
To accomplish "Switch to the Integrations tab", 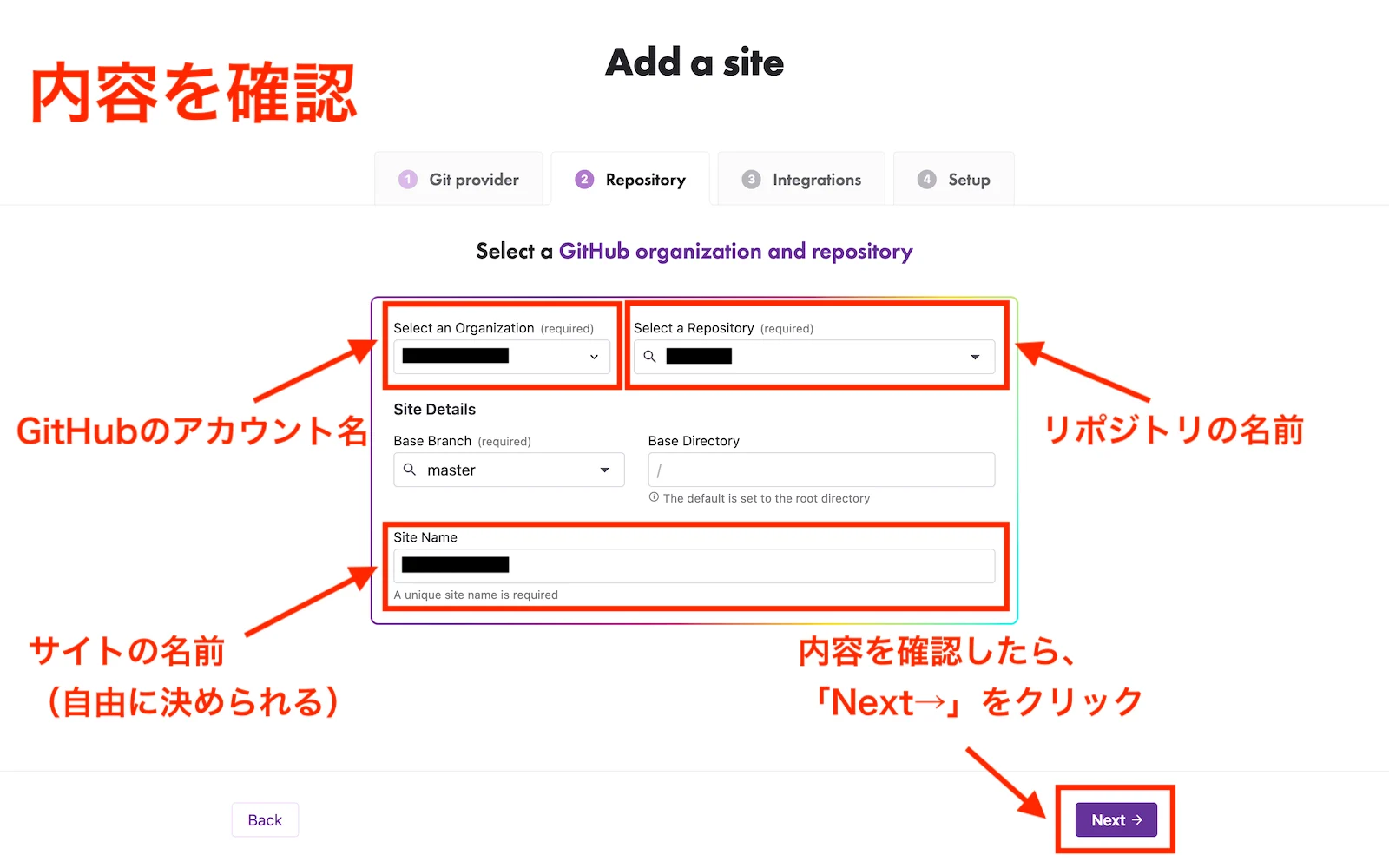I will click(x=800, y=179).
